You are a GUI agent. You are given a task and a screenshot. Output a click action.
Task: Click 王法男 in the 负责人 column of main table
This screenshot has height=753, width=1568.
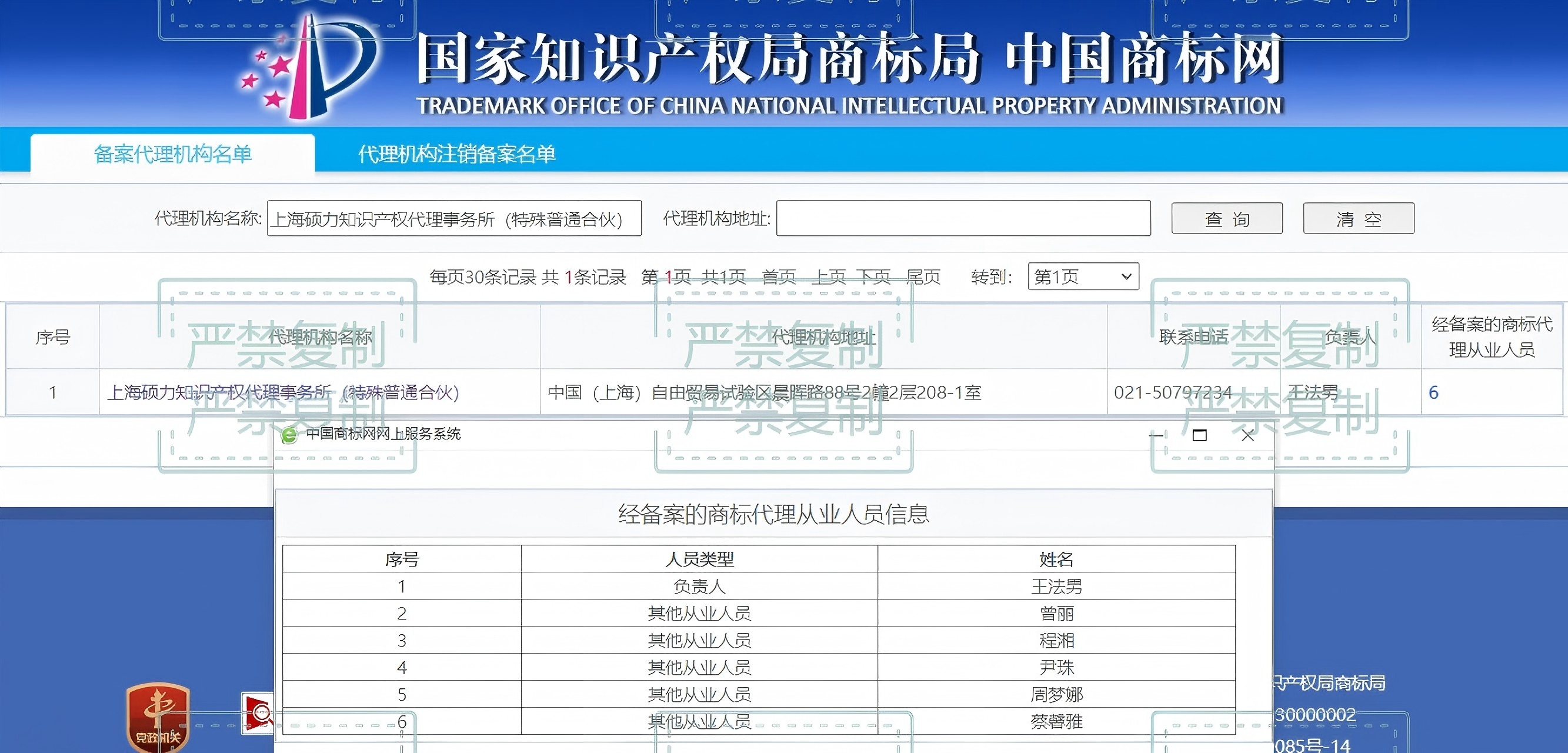tap(1313, 392)
